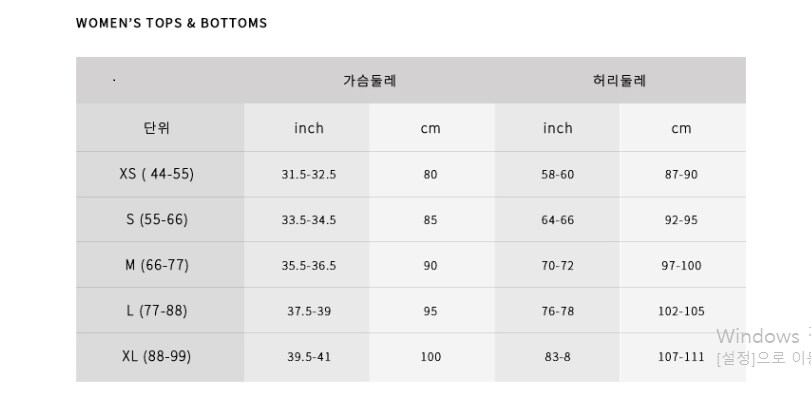Click the 87-90 waist cm cell
The height and width of the screenshot is (397, 811).
pyautogui.click(x=681, y=175)
